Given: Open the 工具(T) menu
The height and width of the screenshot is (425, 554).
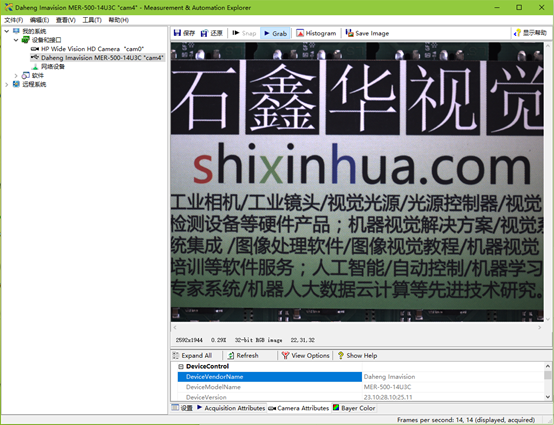Looking at the screenshot, I should click(92, 20).
